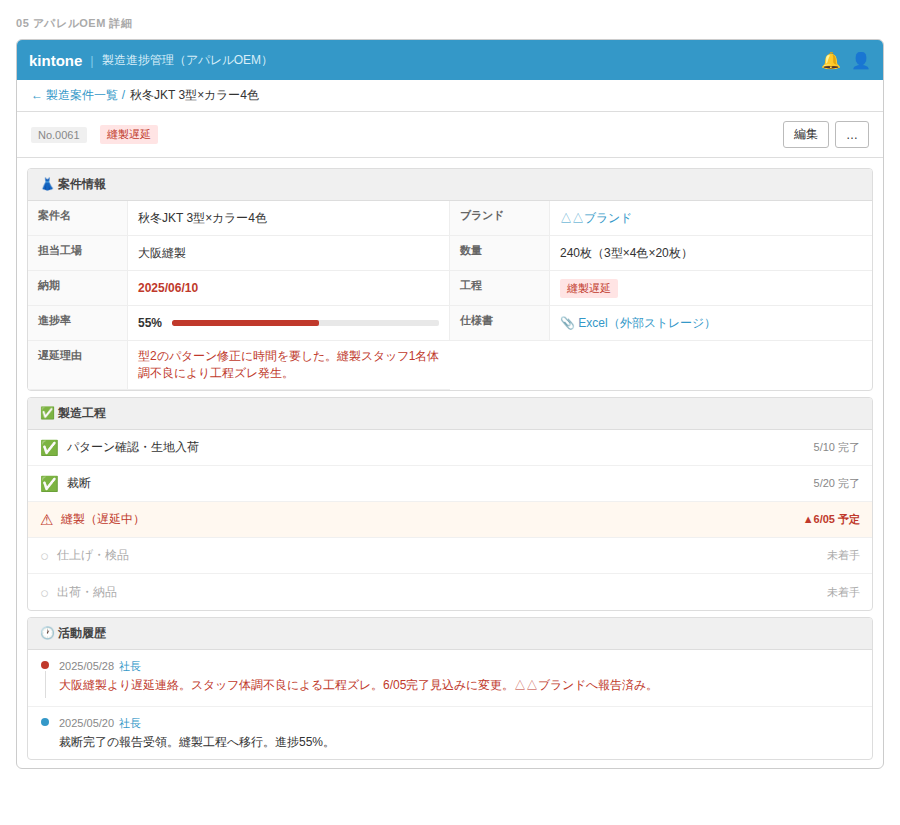The height and width of the screenshot is (825, 900).
Task: Click the paperclip icon beside Excel spec sheet
Action: point(567,323)
